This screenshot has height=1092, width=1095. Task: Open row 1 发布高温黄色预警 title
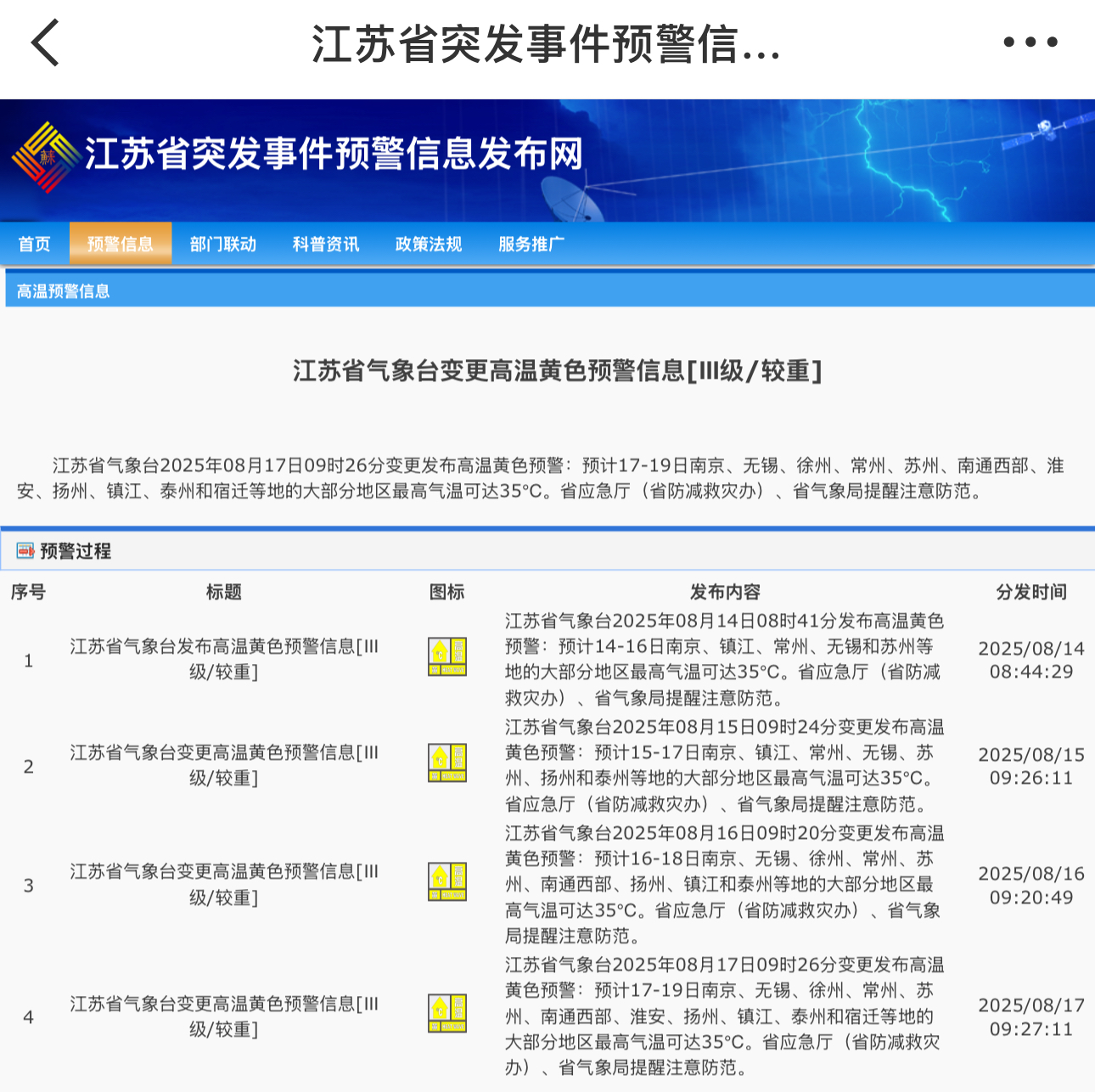pyautogui.click(x=224, y=659)
